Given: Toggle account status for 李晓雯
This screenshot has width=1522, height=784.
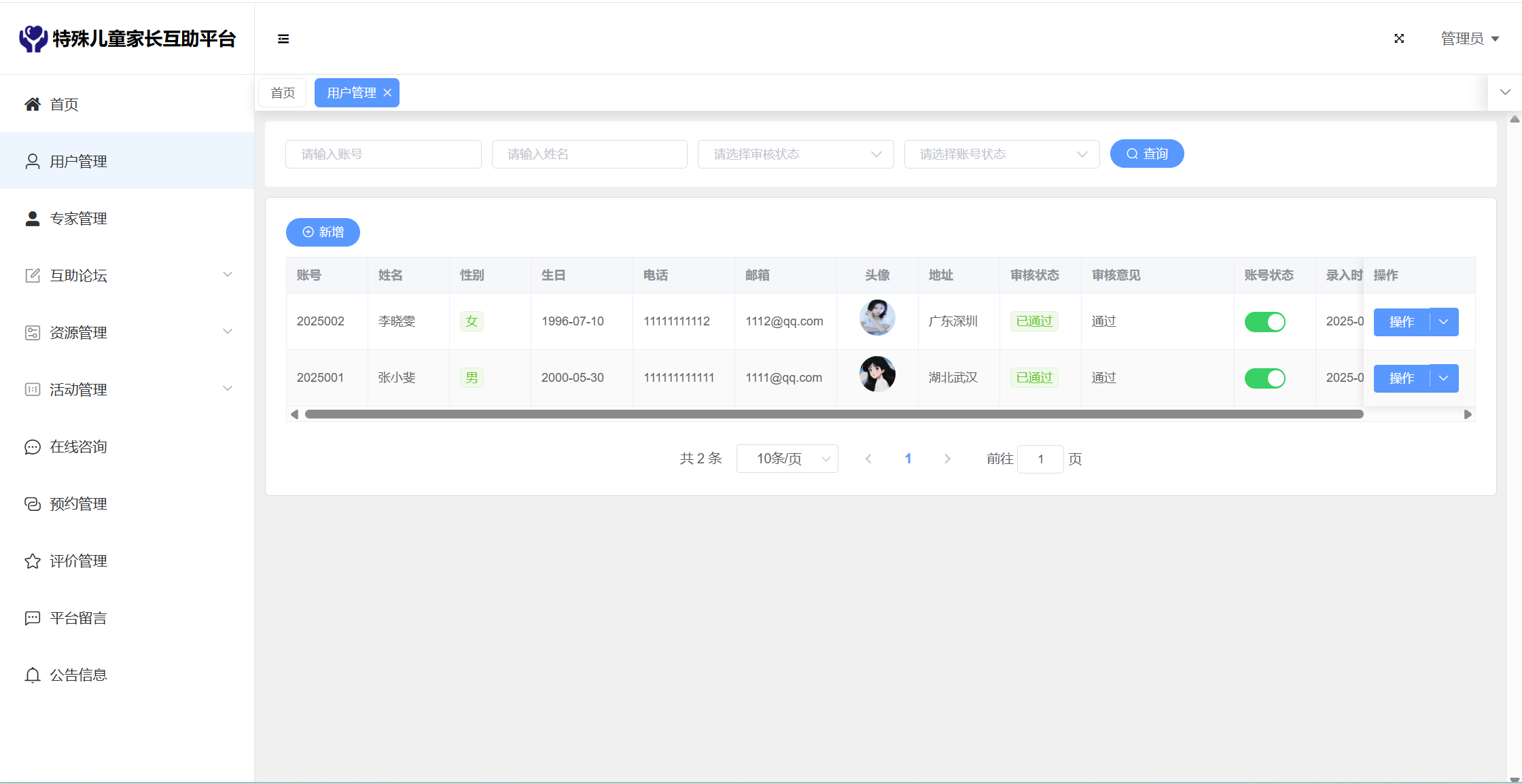Looking at the screenshot, I should [1264, 321].
